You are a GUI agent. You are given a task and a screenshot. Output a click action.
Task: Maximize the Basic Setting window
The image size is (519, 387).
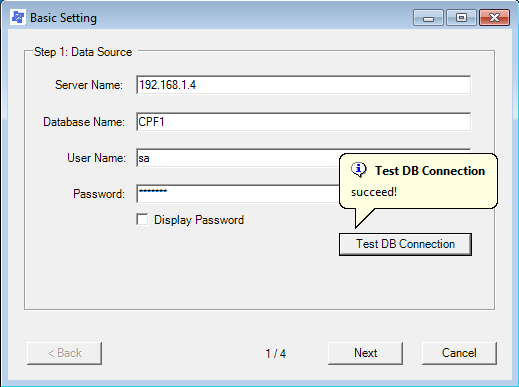pyautogui.click(x=461, y=18)
